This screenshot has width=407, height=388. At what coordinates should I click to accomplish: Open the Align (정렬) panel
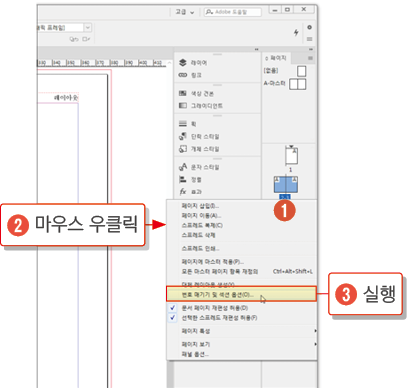click(190, 180)
